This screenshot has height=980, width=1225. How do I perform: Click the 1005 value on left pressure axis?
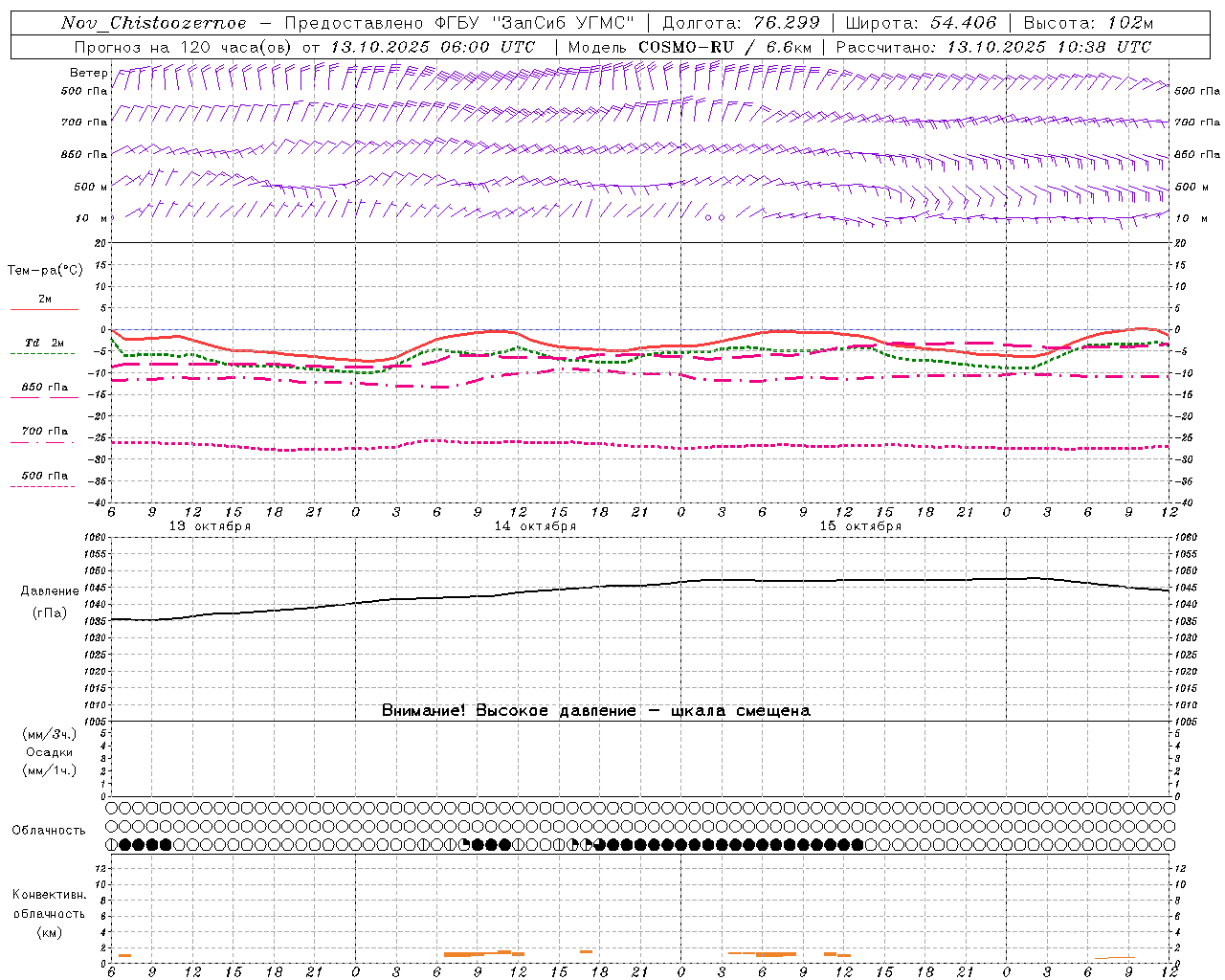[x=97, y=721]
